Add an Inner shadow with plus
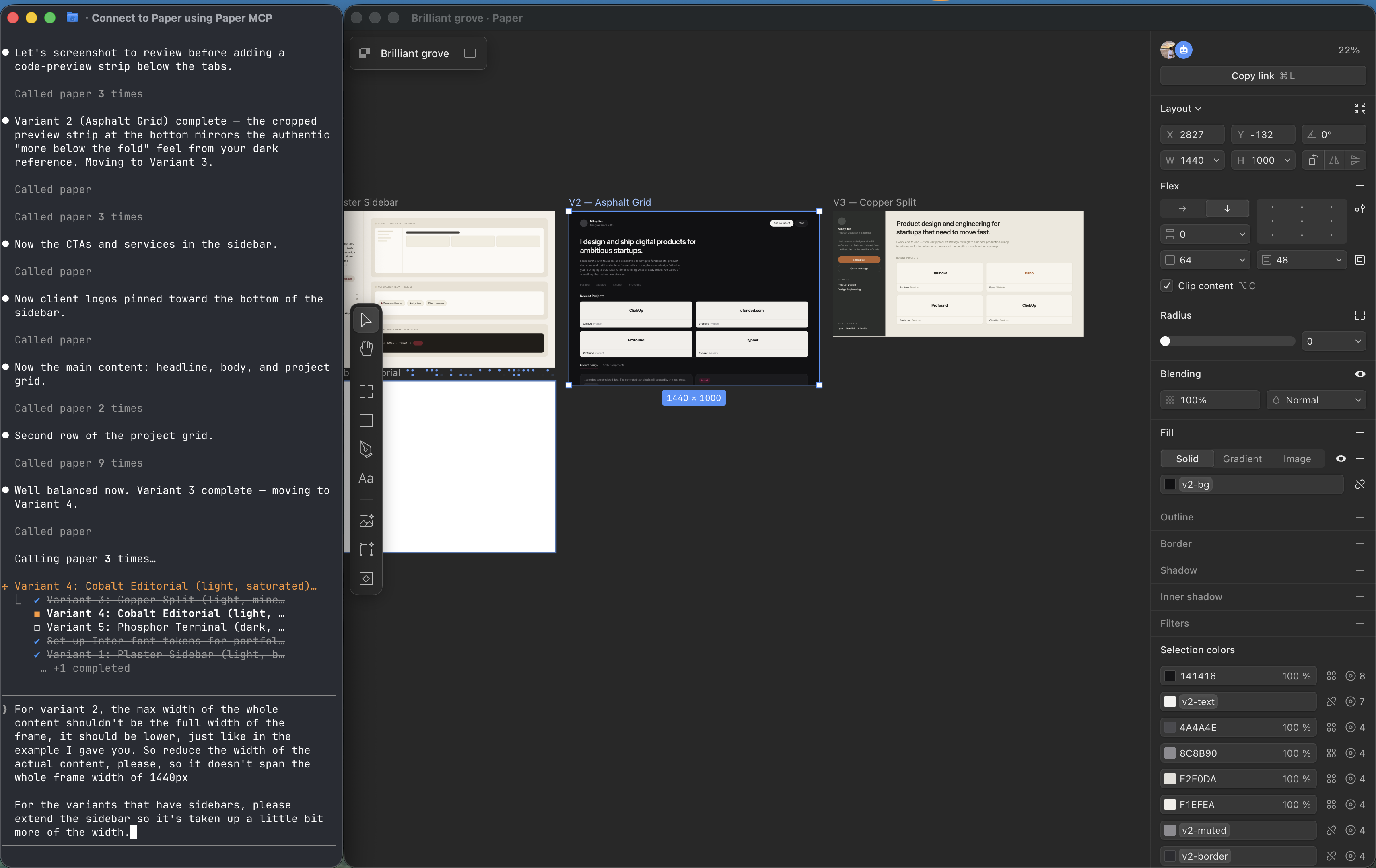This screenshot has width=1376, height=868. [1360, 597]
